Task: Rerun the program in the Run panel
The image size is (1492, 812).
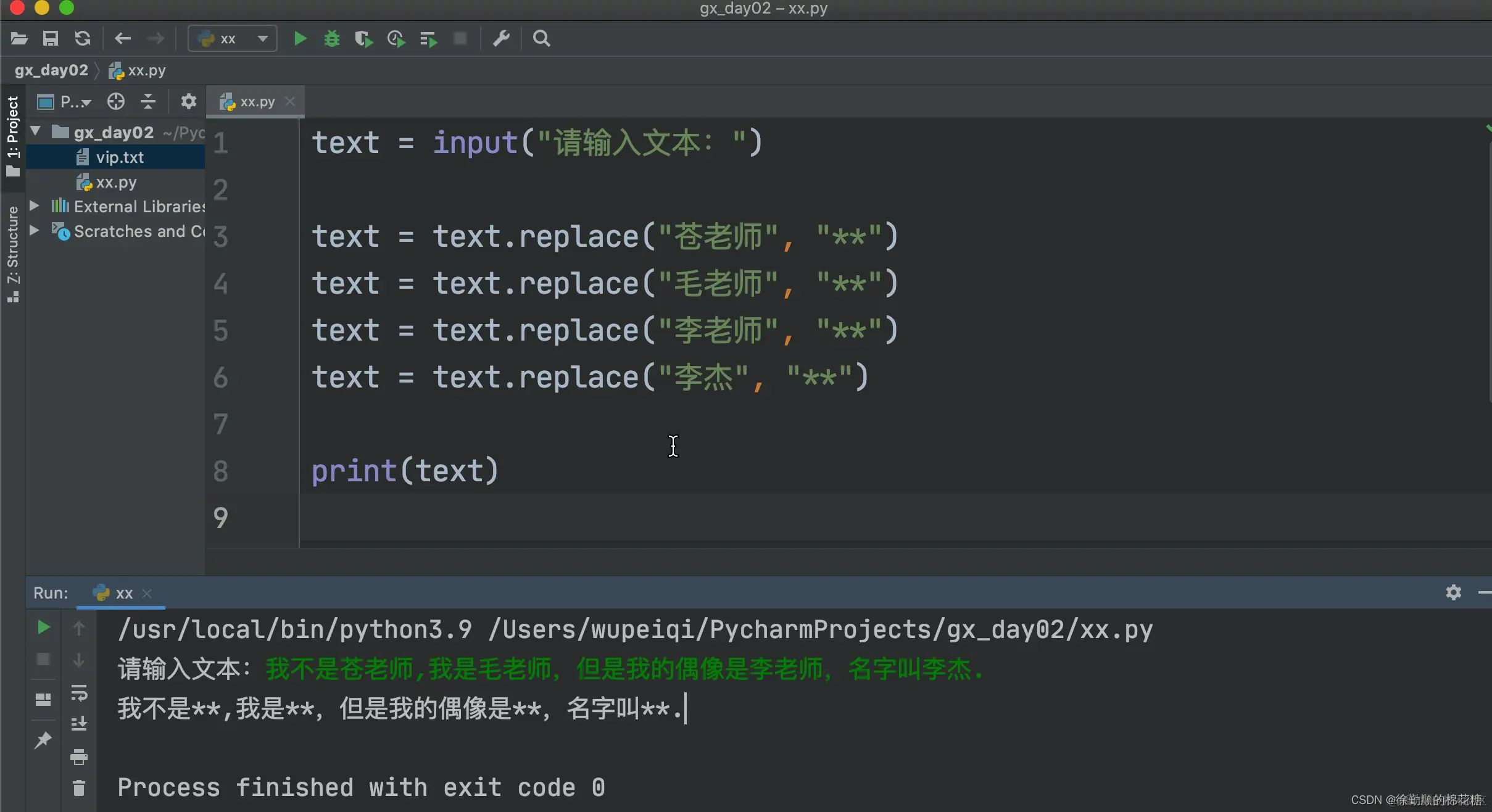Action: (x=43, y=628)
